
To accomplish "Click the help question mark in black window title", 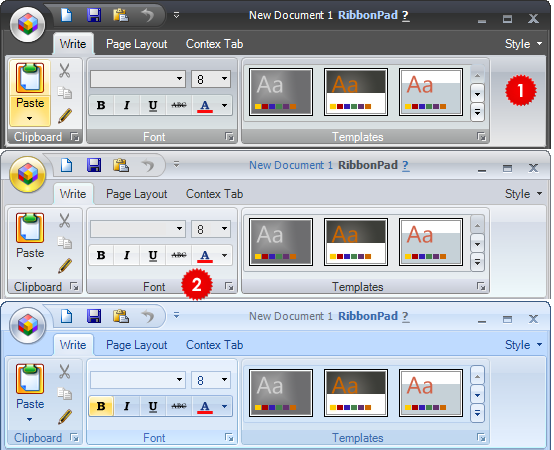I will (406, 16).
